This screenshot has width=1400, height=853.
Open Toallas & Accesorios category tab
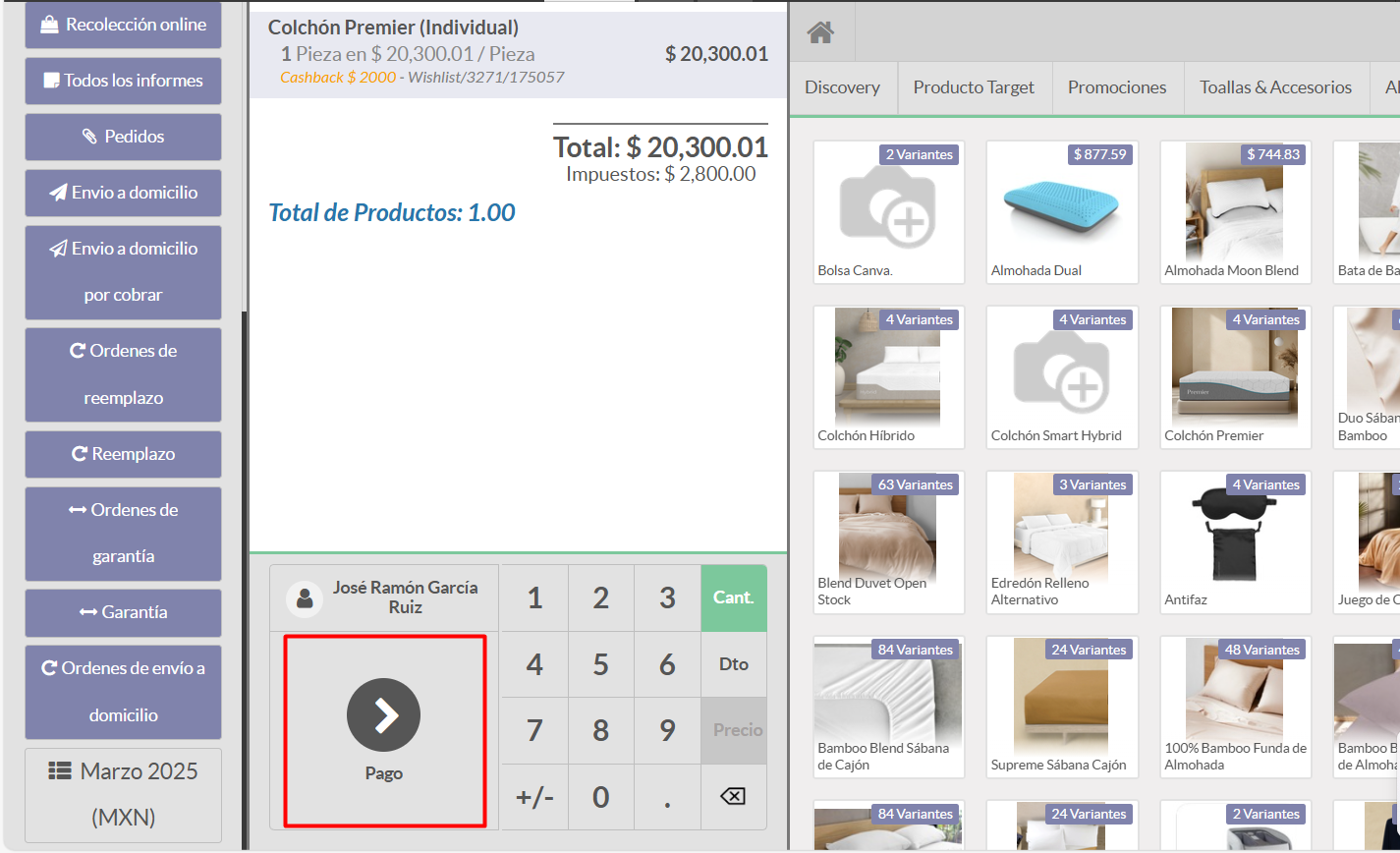[1275, 87]
